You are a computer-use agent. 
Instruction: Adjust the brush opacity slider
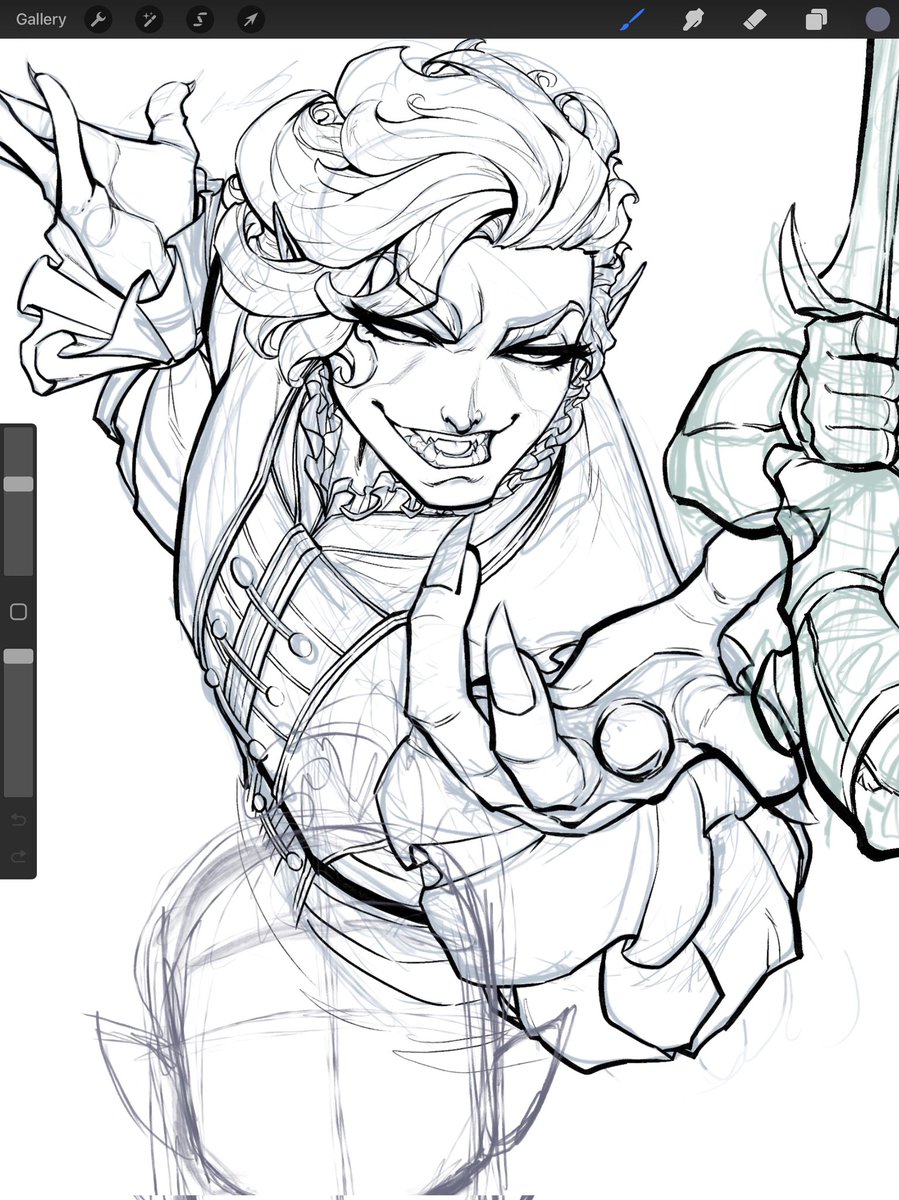[x=18, y=656]
